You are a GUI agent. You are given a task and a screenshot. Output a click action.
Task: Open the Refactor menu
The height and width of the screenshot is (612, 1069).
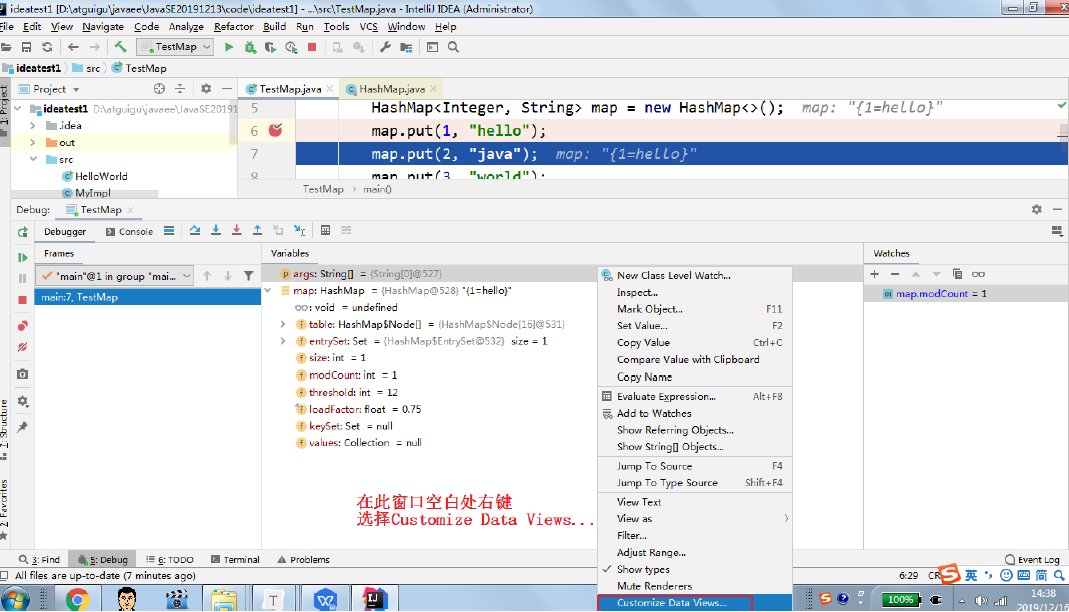pyautogui.click(x=233, y=27)
